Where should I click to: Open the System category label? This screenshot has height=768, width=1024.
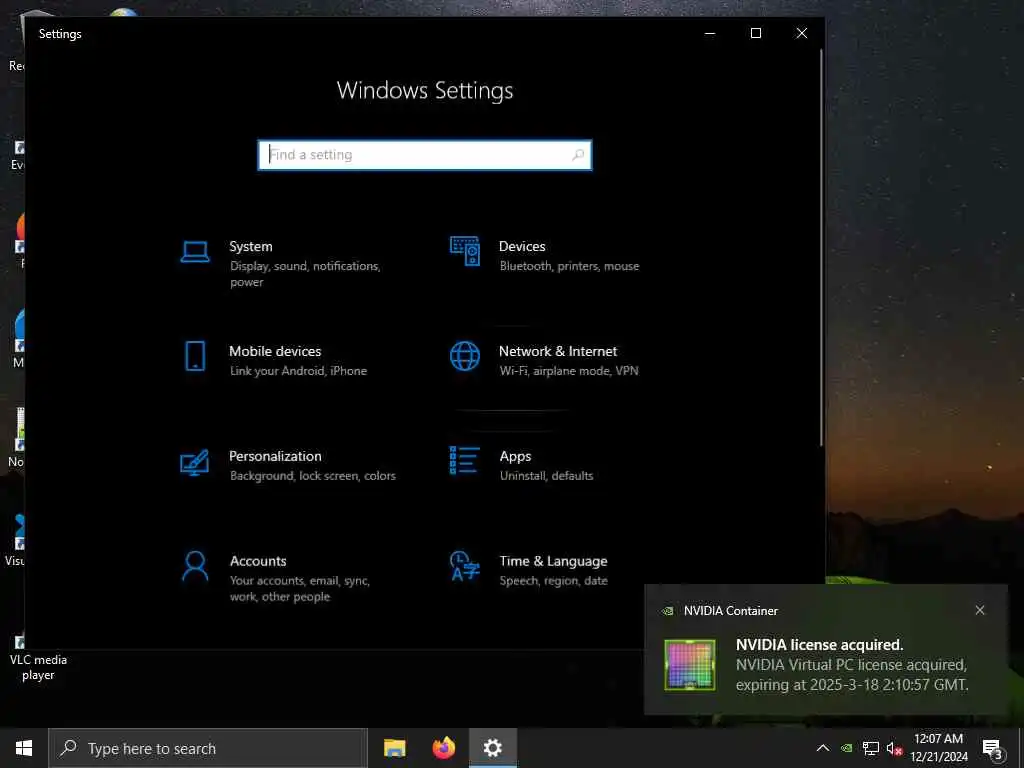pos(251,246)
